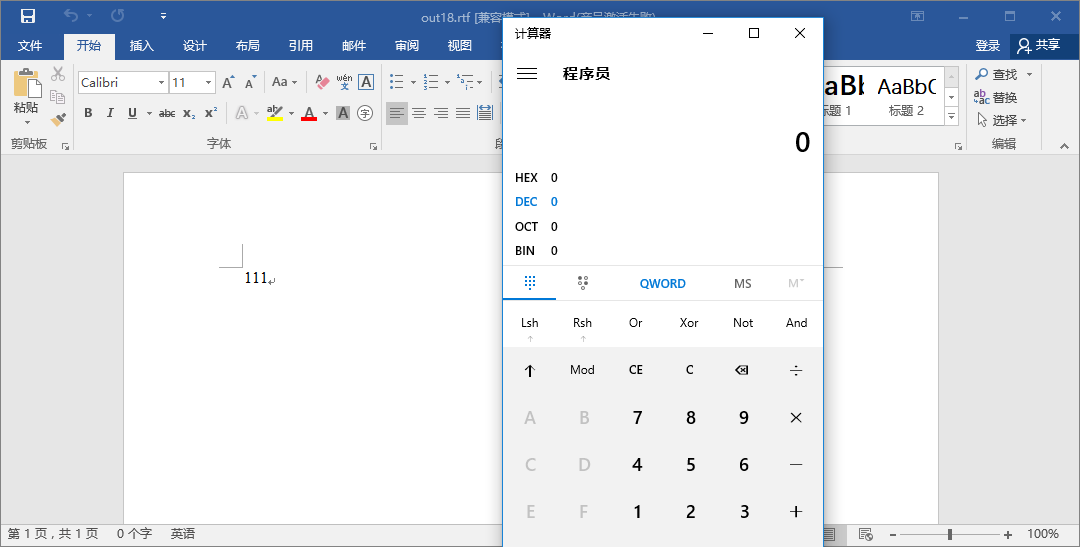Toggle superscript formatting
Image resolution: width=1080 pixels, height=547 pixels.
[x=211, y=113]
